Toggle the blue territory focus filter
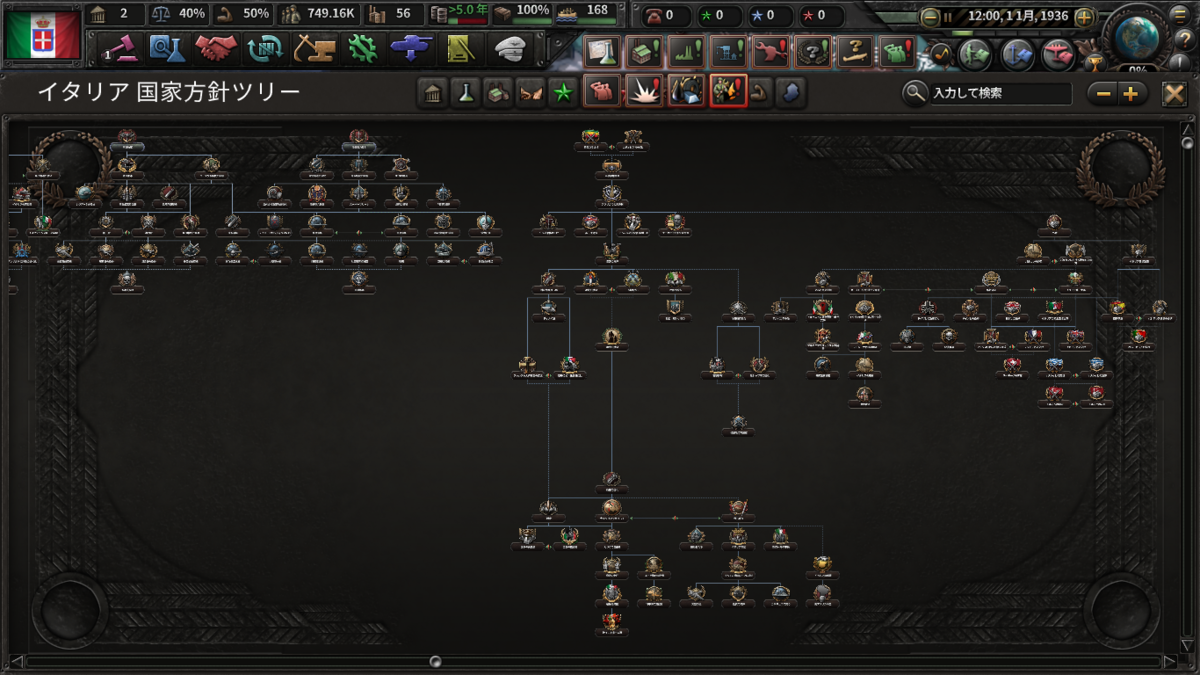Screen dimensions: 1200x675 coord(790,93)
